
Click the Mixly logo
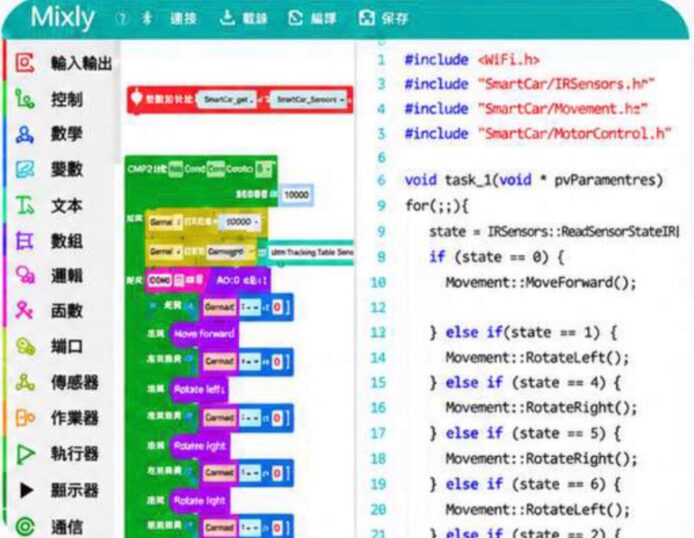[63, 18]
